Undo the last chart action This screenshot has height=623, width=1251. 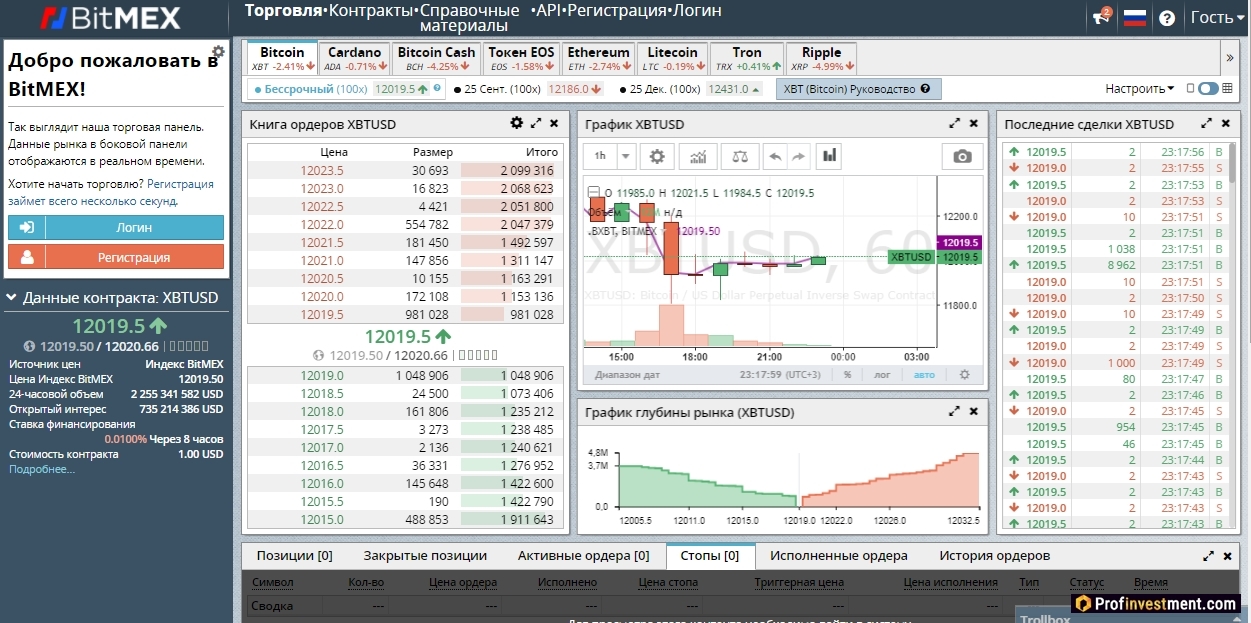coord(774,156)
